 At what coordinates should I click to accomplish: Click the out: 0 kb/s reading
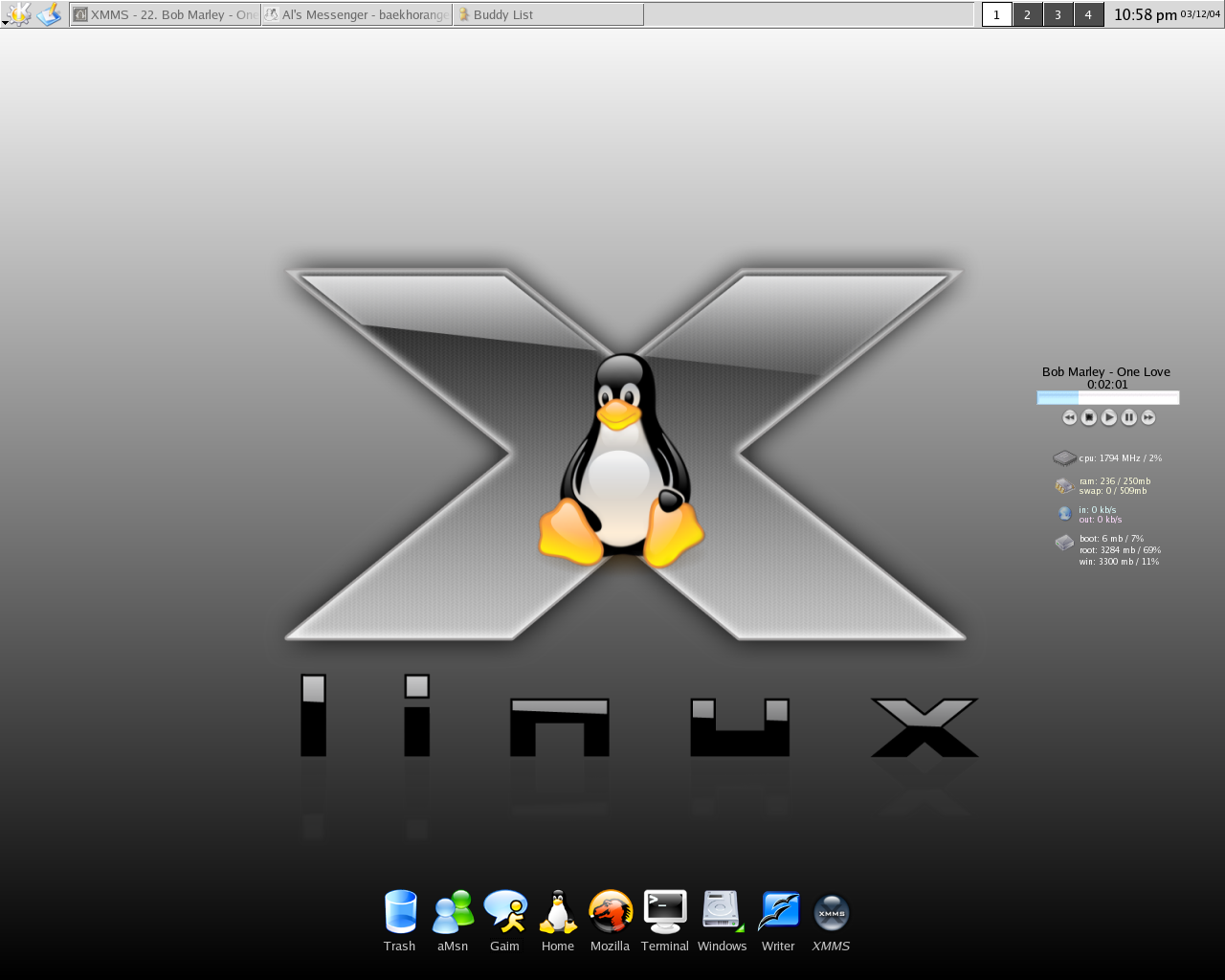(1101, 520)
